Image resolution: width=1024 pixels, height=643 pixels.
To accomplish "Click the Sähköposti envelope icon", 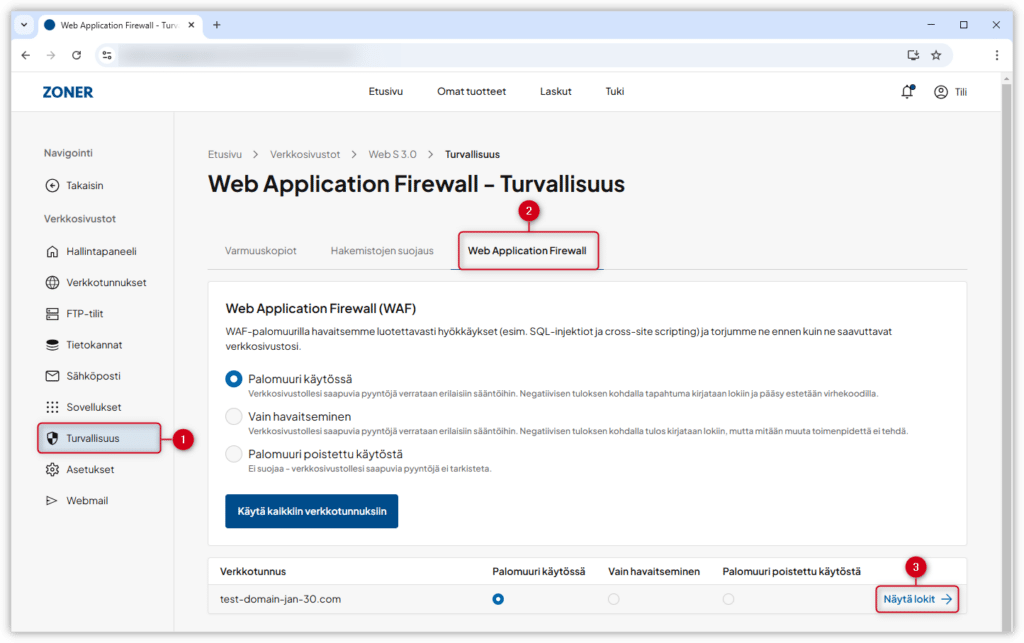I will (53, 376).
